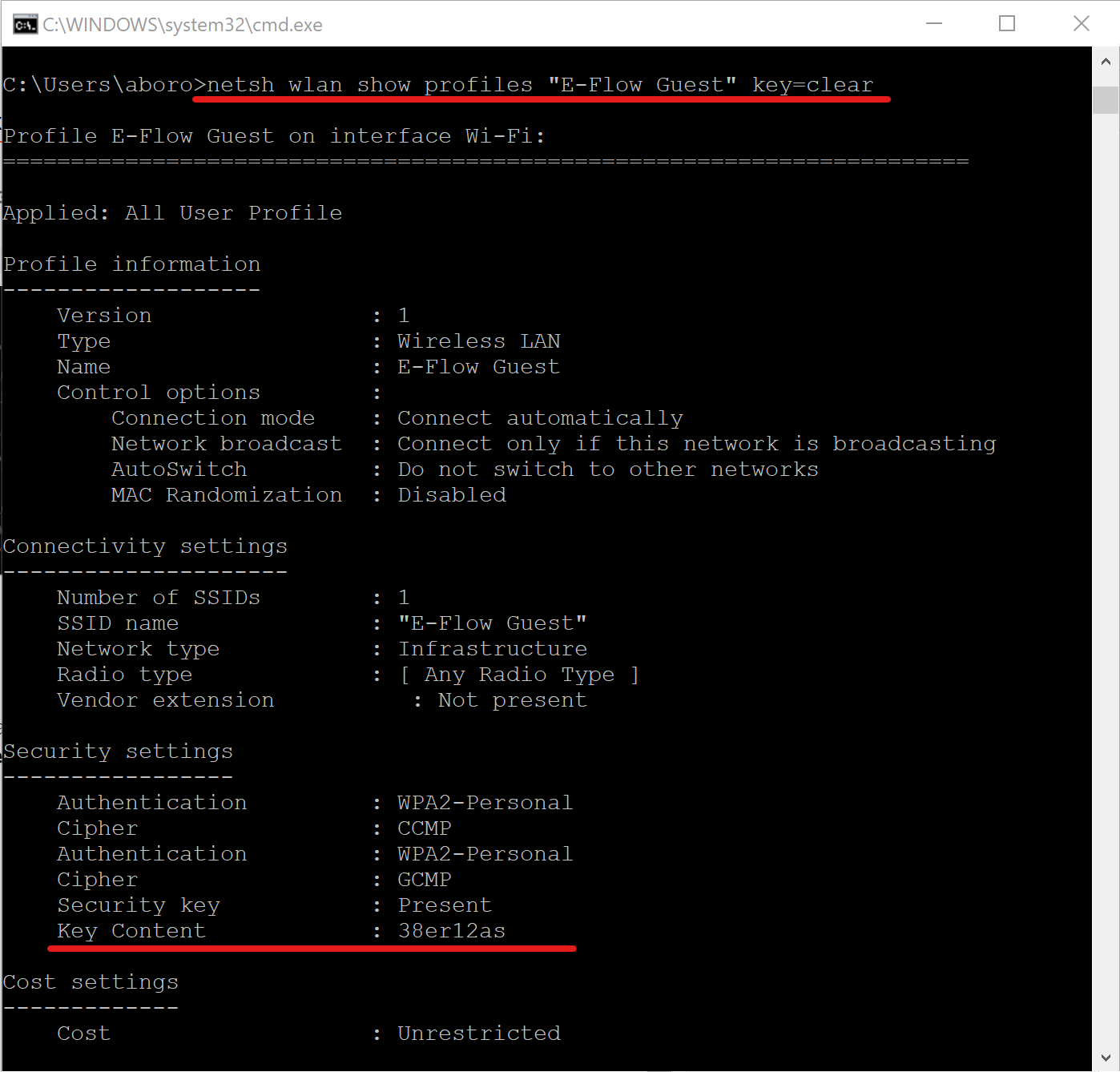Viewport: 1120px width, 1072px height.
Task: Click the 'Cost settings' heading
Action: pos(91,982)
